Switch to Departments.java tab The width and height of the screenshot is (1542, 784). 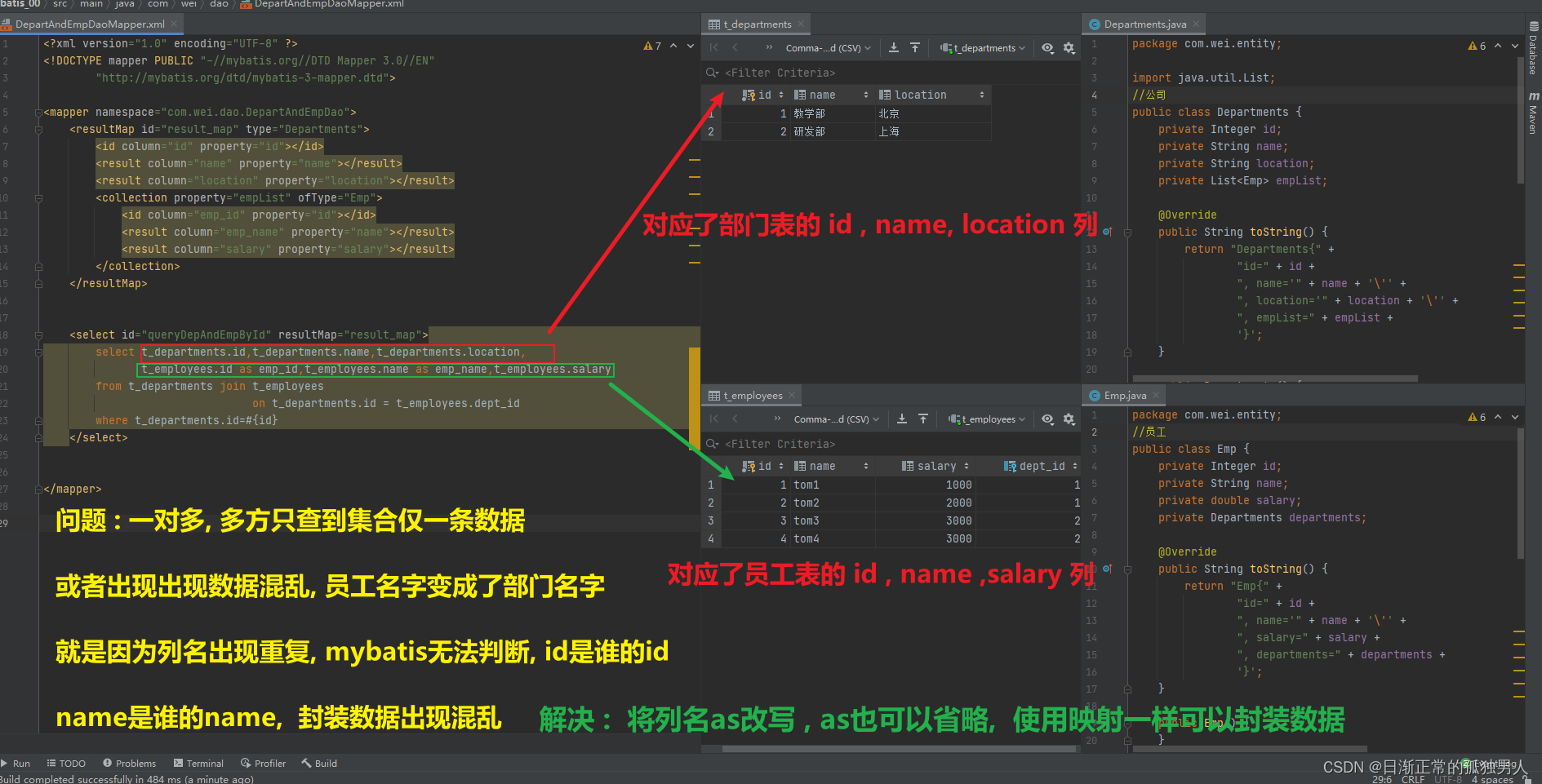[x=1144, y=24]
